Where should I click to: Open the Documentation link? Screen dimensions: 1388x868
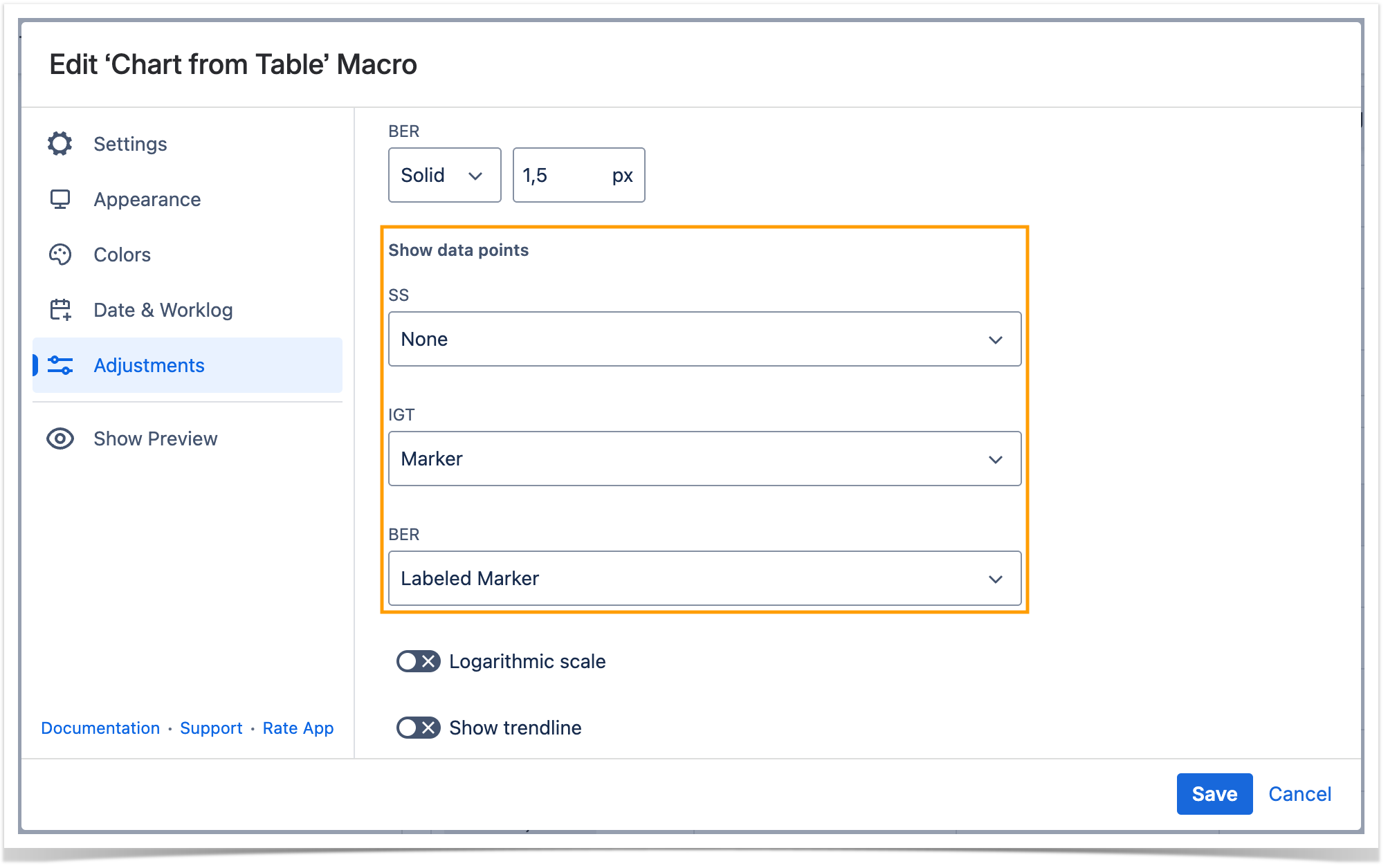[x=100, y=728]
